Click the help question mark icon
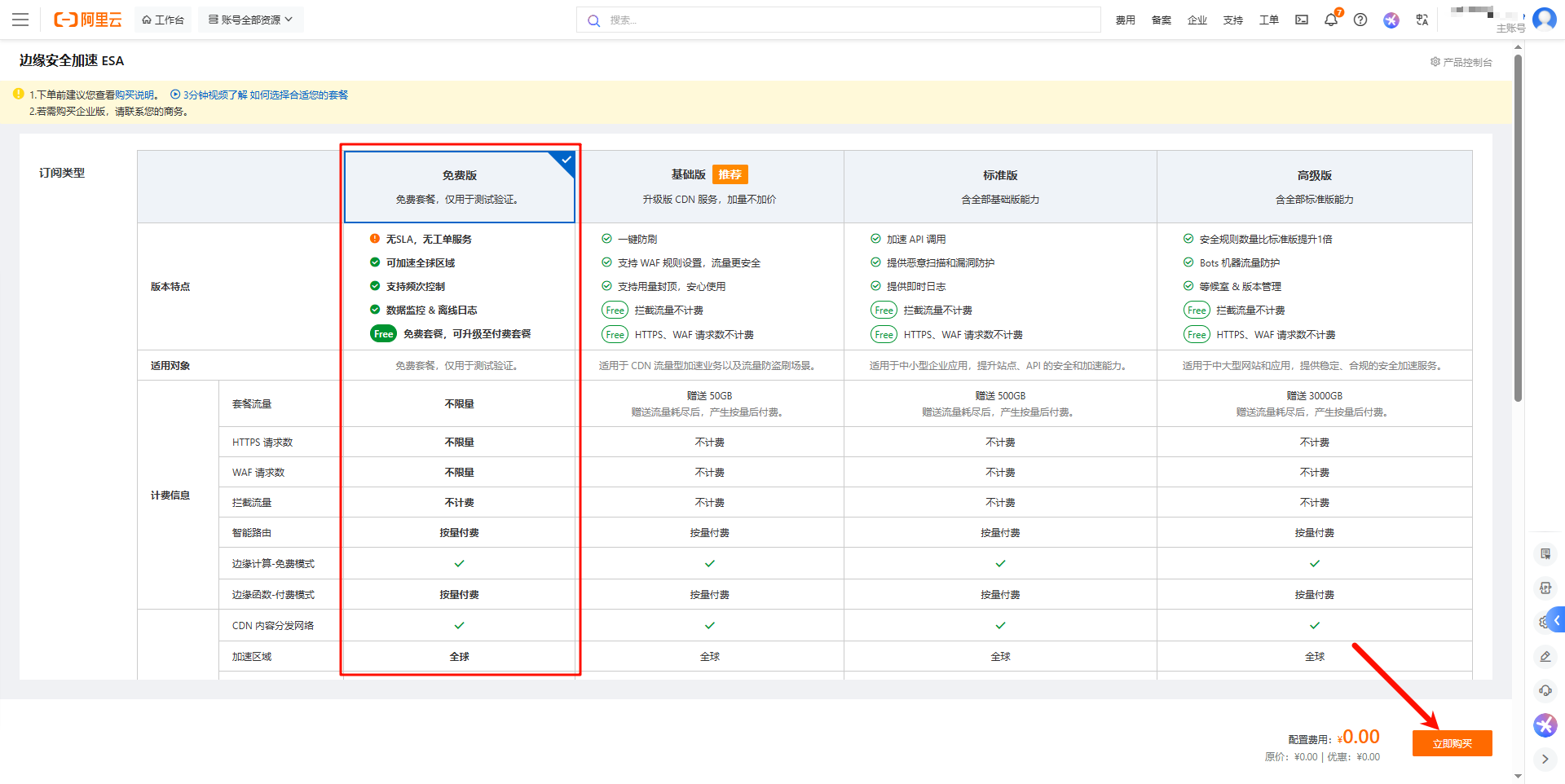The width and height of the screenshot is (1565, 784). click(1360, 20)
